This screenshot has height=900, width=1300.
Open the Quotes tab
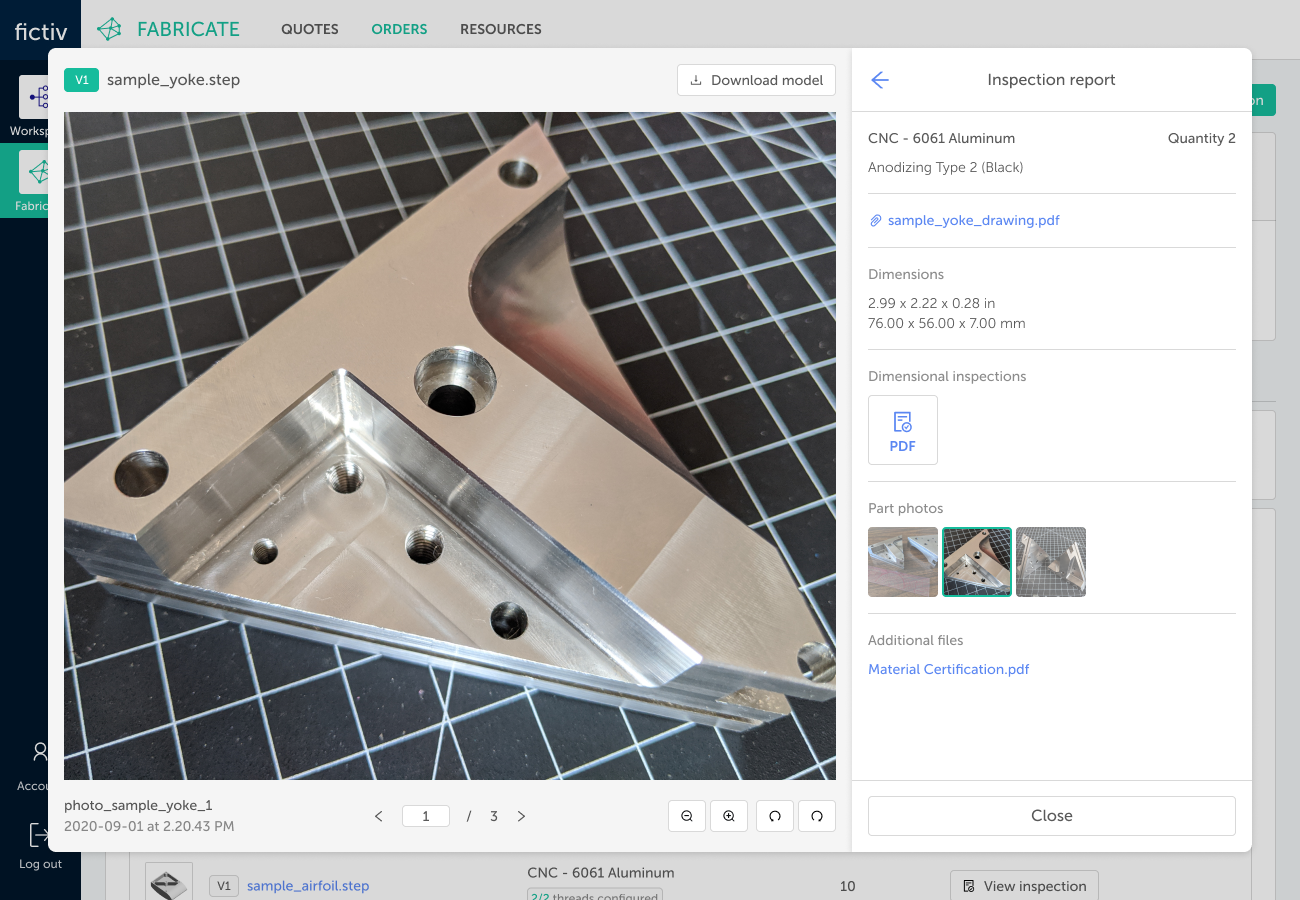(x=309, y=29)
